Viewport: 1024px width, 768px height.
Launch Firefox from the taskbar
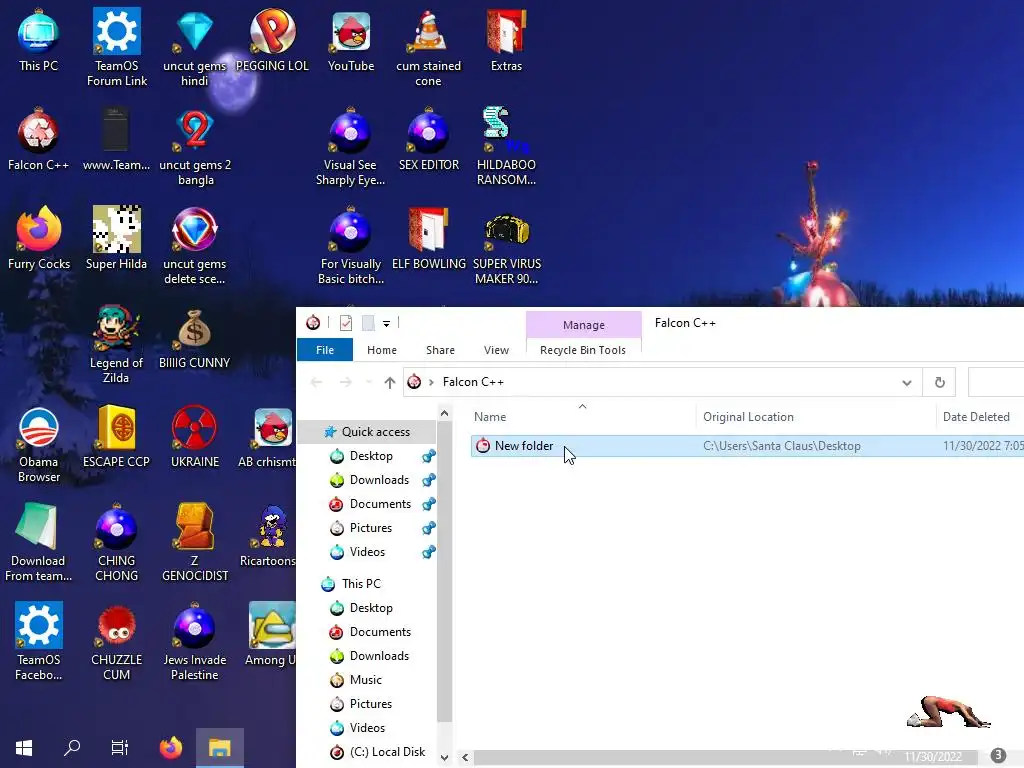(171, 748)
